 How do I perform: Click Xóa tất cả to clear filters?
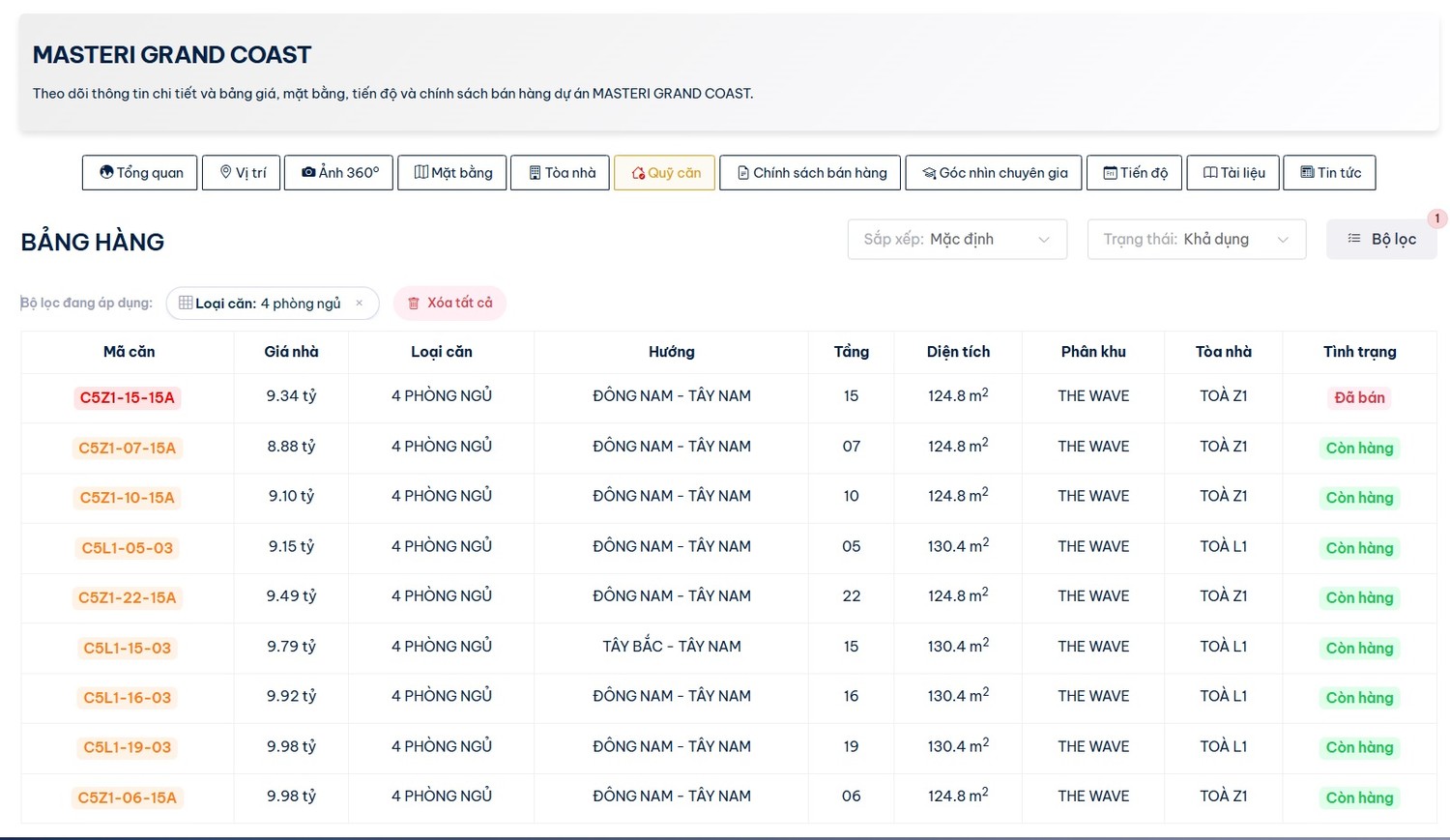[449, 304]
